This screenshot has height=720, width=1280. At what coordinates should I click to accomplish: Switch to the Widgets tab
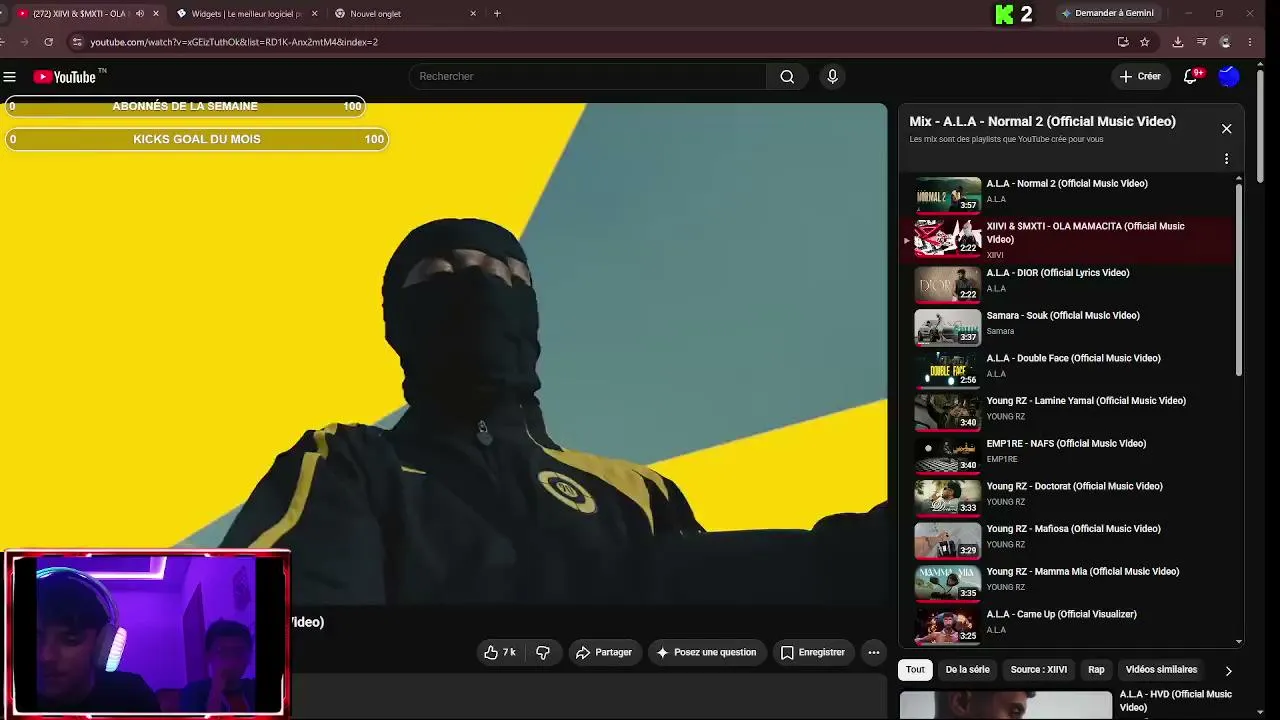pyautogui.click(x=246, y=14)
